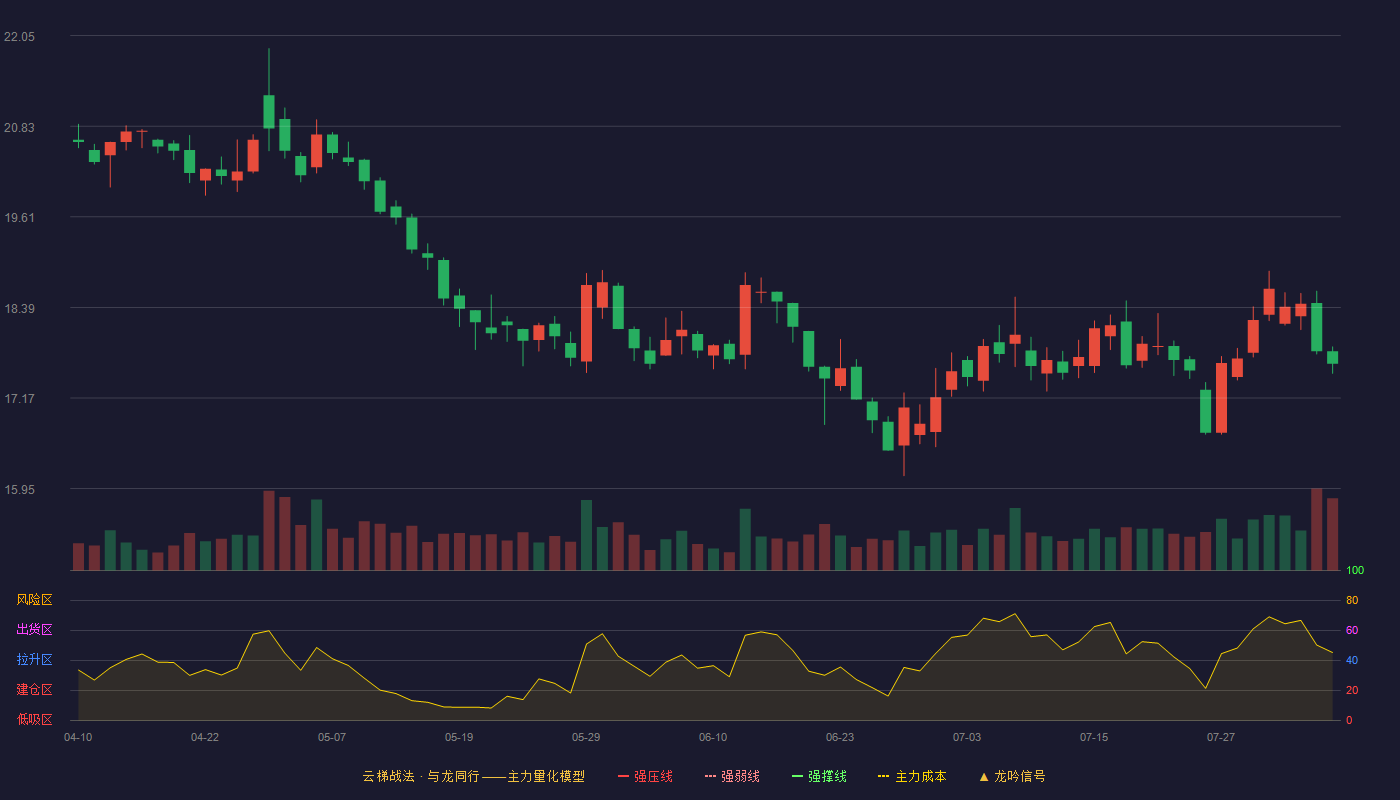Select the 06-10 date label
Viewport: 1400px width, 800px height.
[x=713, y=737]
